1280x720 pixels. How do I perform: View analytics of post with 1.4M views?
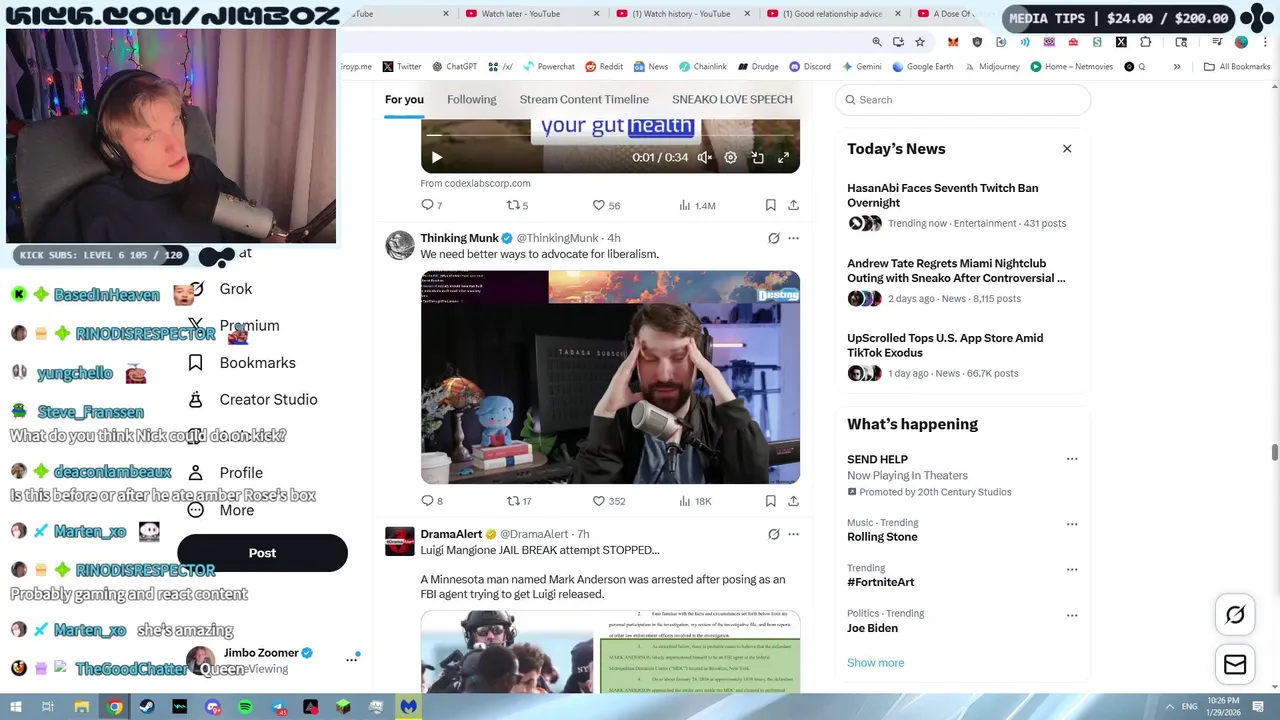697,205
